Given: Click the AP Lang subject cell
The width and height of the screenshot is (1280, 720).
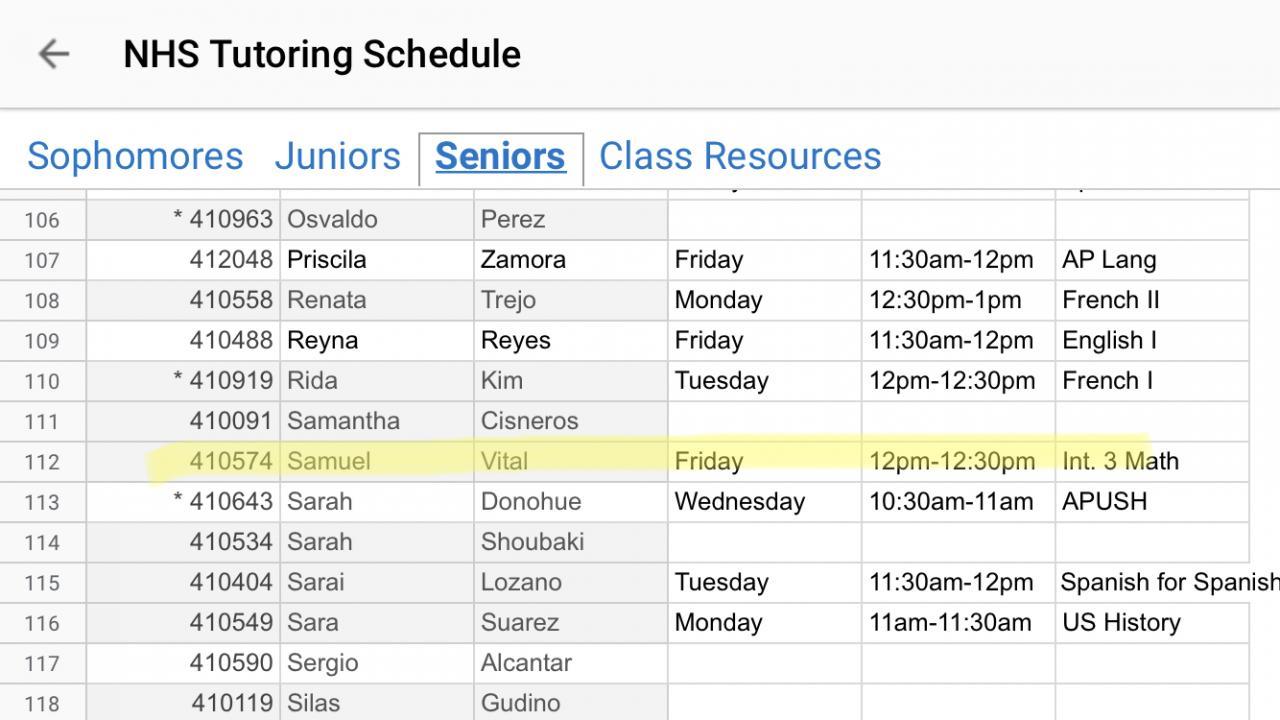Looking at the screenshot, I should pyautogui.click(x=1150, y=260).
